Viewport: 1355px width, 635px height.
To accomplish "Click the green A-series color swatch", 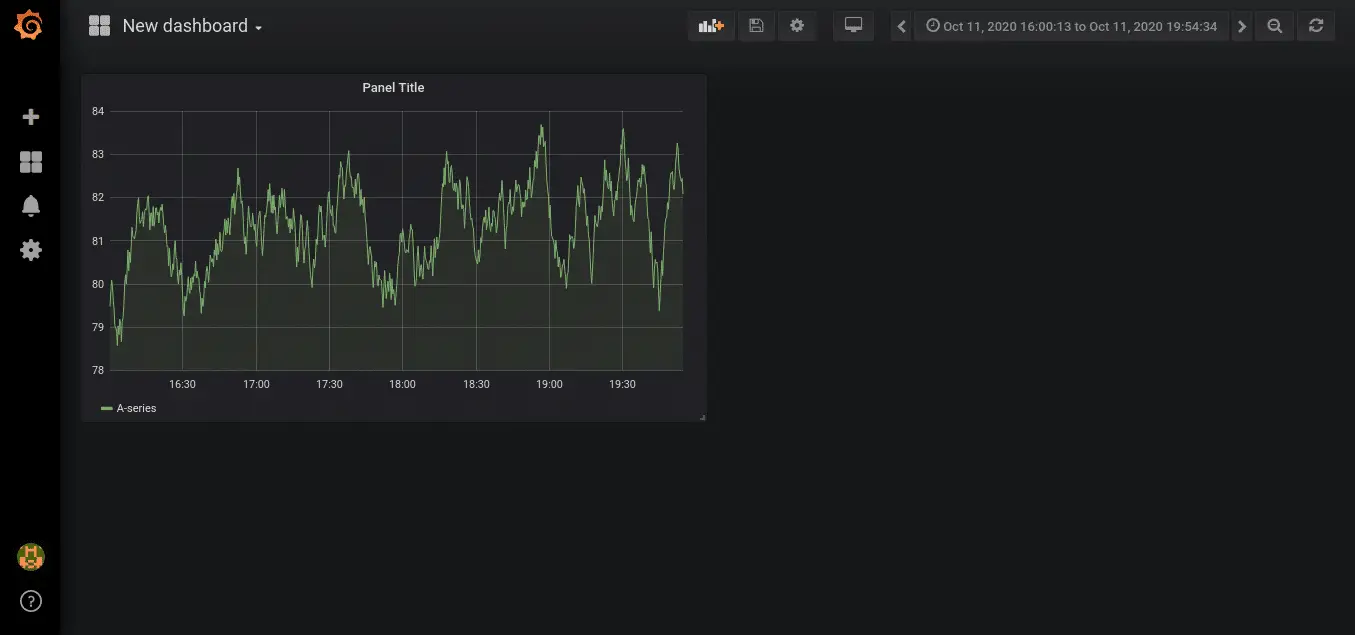I will 106,407.
